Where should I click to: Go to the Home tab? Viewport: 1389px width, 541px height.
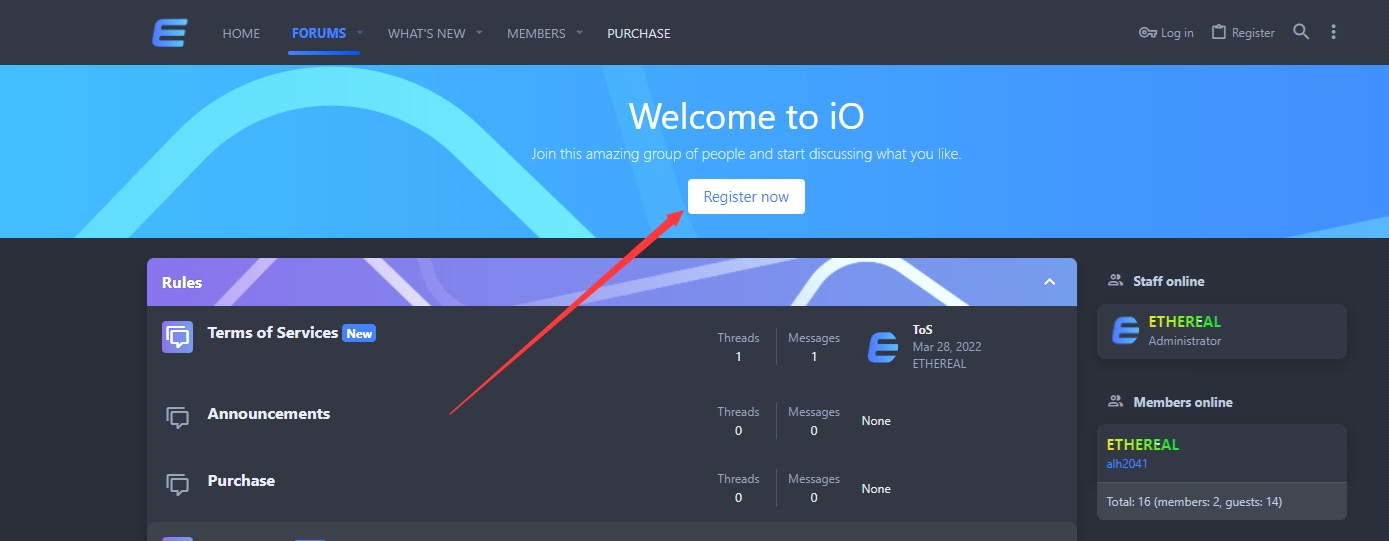tap(241, 33)
